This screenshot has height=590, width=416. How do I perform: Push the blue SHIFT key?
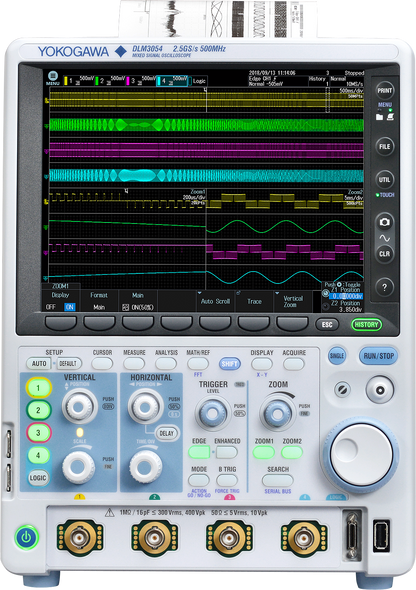229,363
